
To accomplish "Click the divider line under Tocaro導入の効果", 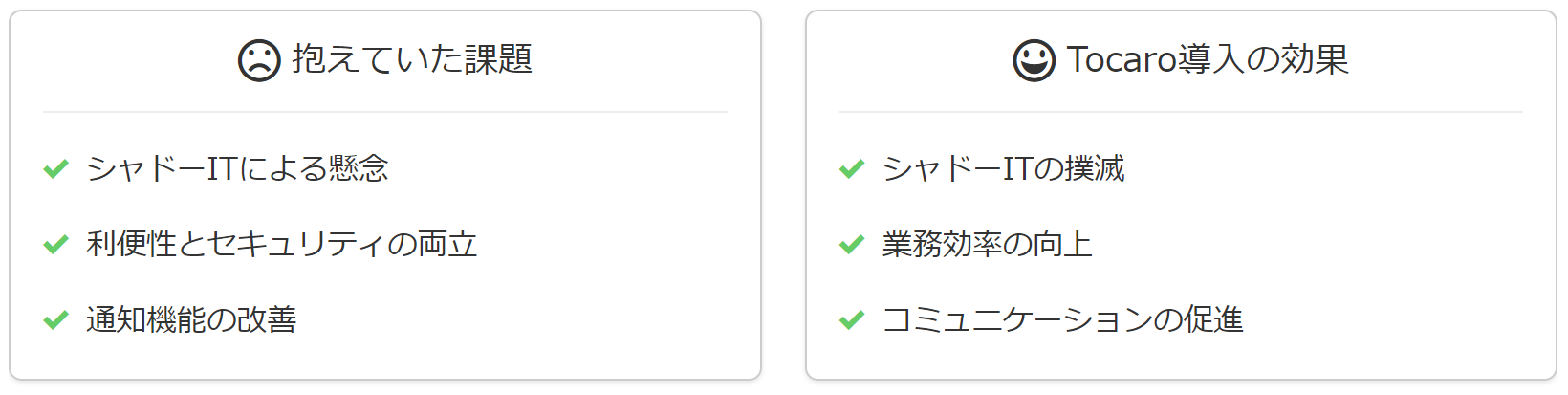I will 1181,112.
